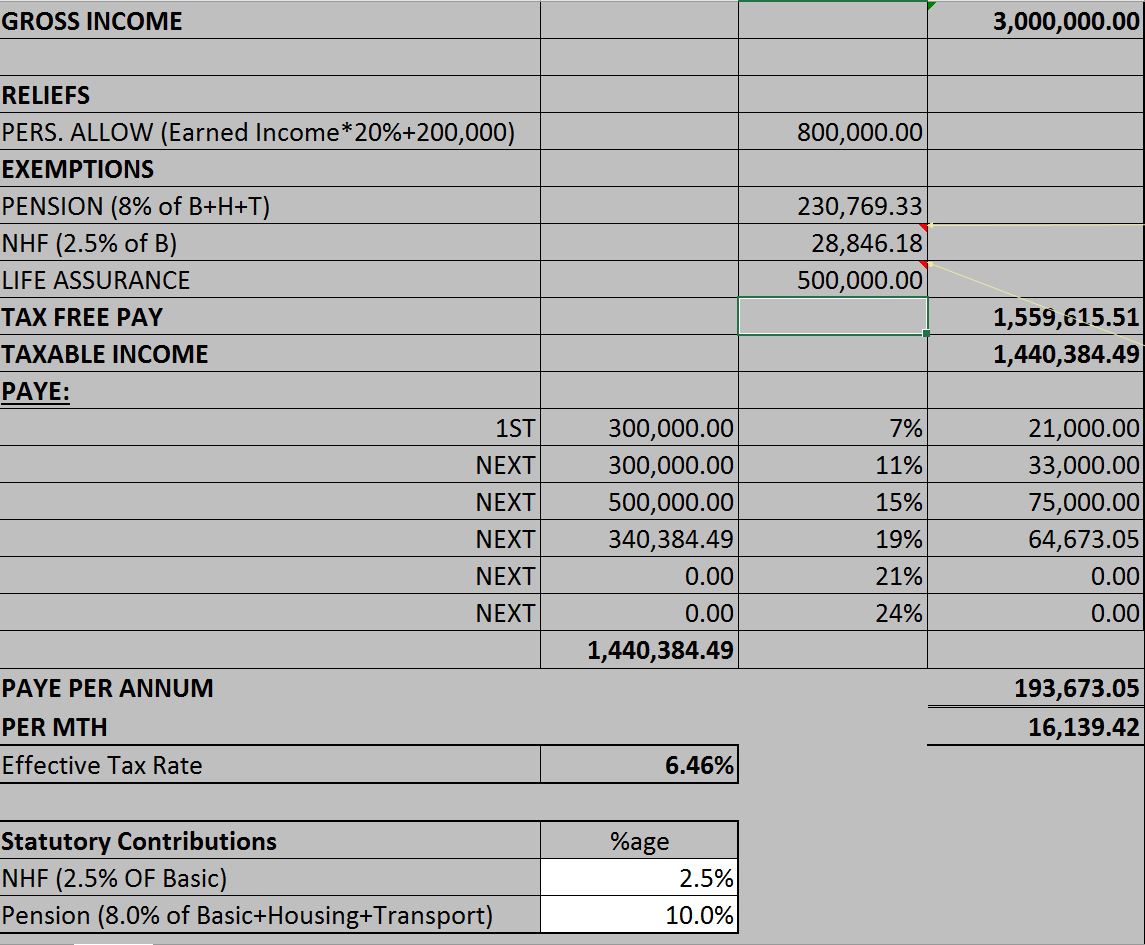The width and height of the screenshot is (1145, 945).
Task: Click the Effective Tax Rate 6.46% cell
Action: (699, 766)
